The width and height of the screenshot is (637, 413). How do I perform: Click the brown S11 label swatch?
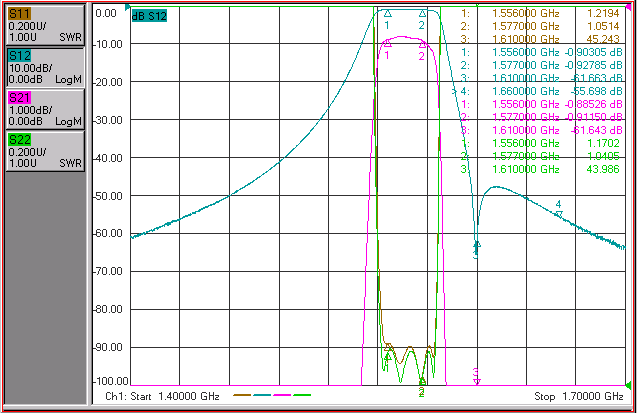click(x=20, y=14)
